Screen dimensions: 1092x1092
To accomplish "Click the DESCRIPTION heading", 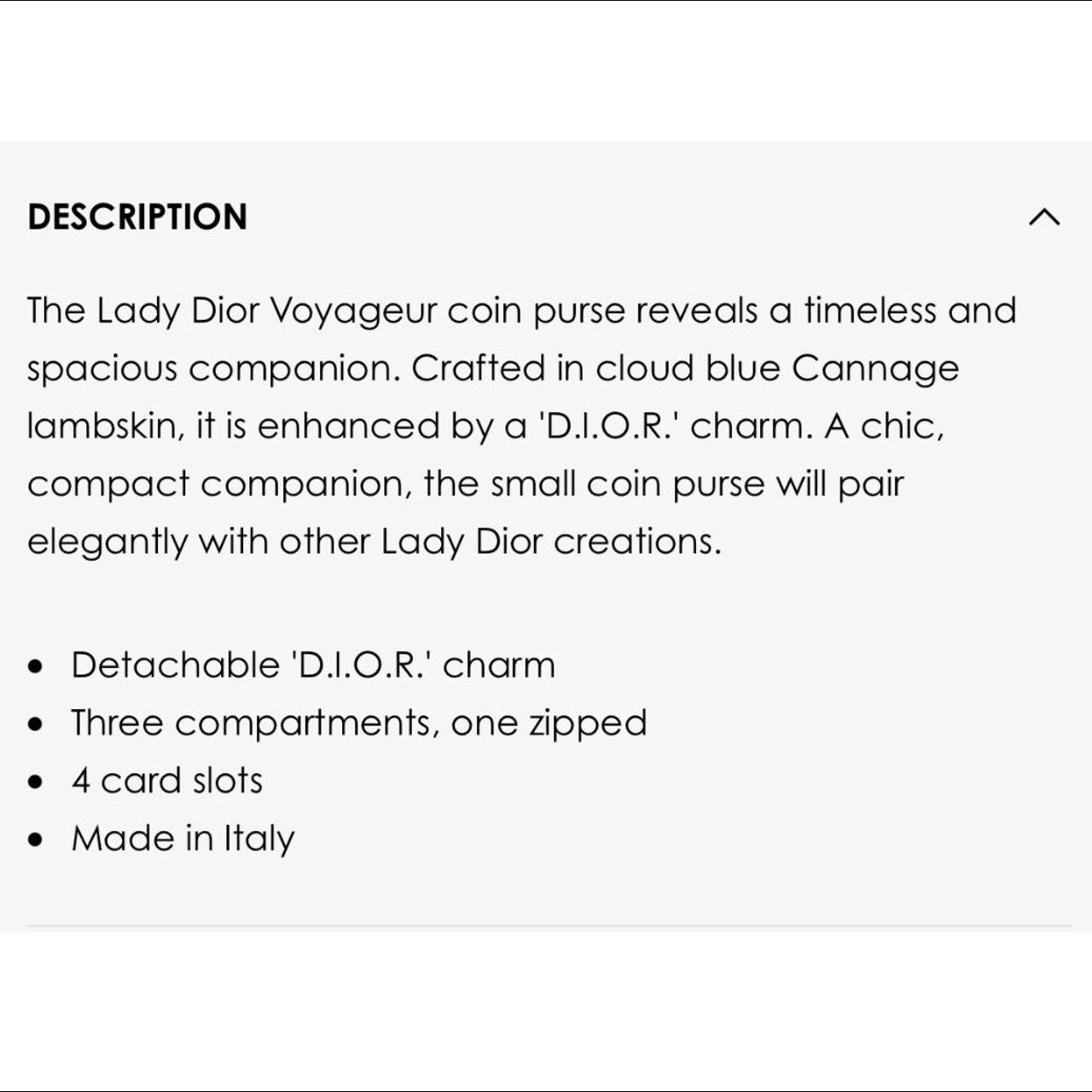I will coord(137,217).
